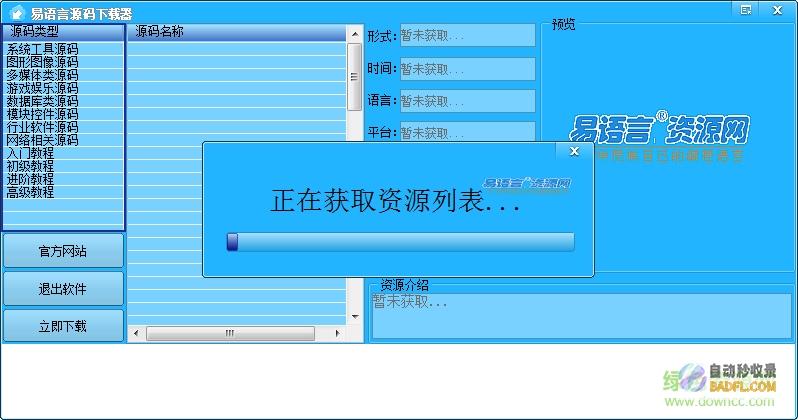This screenshot has width=798, height=420.
Task: Select 游戏娱乐源码 category
Action: tap(42, 88)
